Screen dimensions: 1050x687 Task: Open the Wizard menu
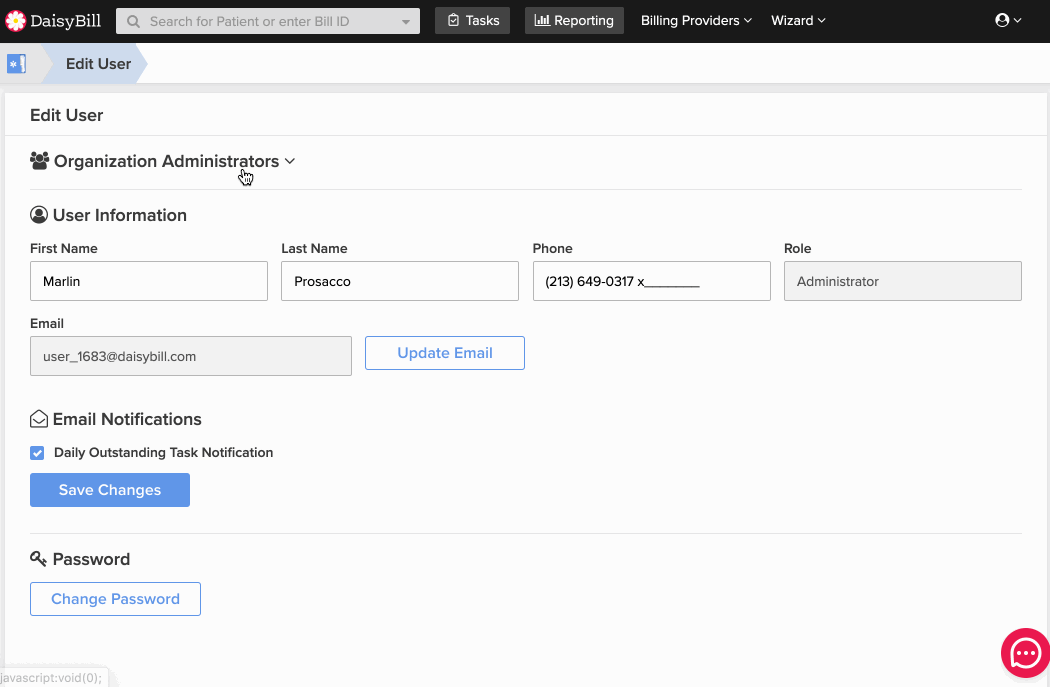click(x=798, y=21)
